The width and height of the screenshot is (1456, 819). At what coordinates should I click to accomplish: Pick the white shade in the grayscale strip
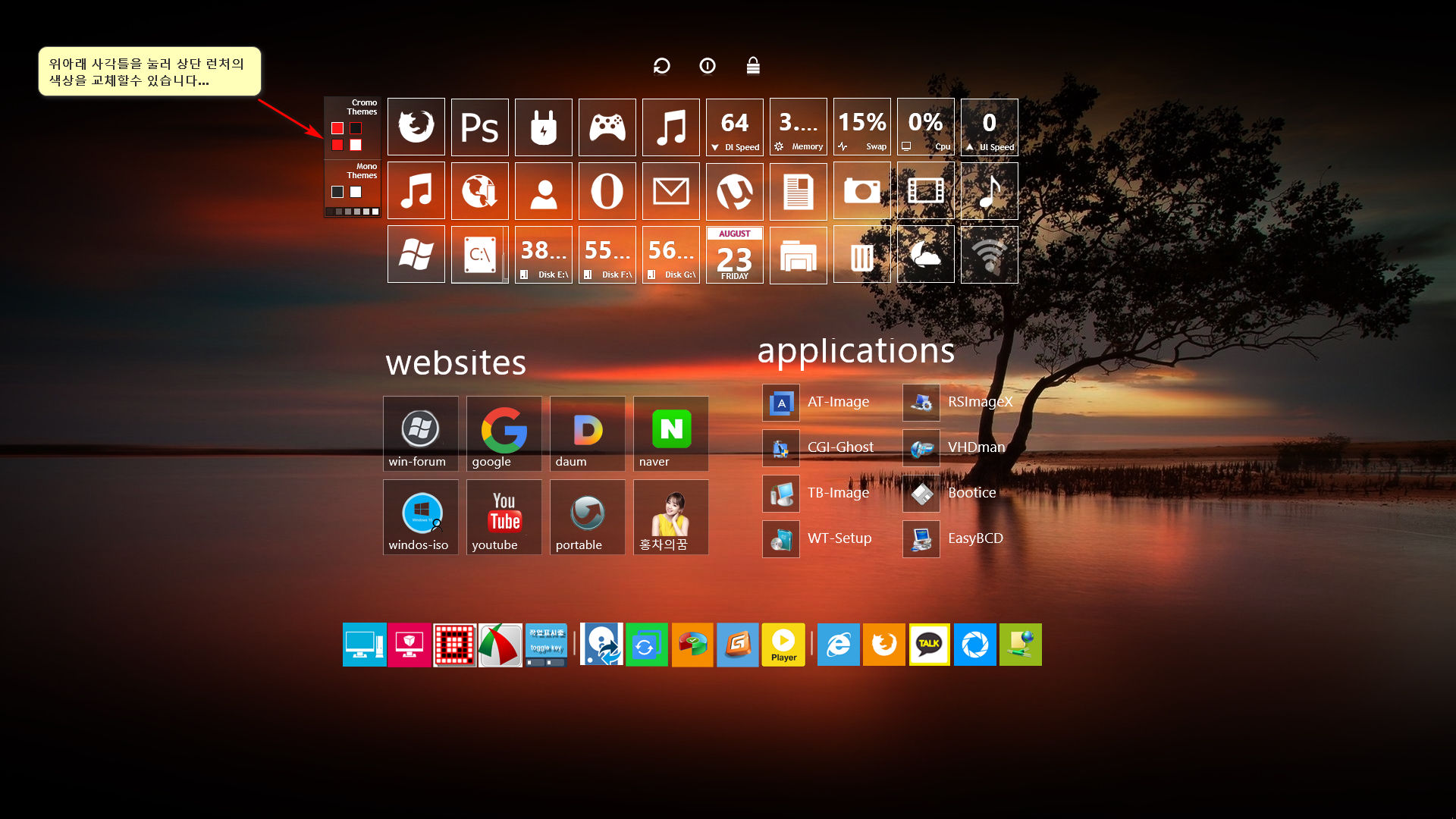tap(375, 212)
